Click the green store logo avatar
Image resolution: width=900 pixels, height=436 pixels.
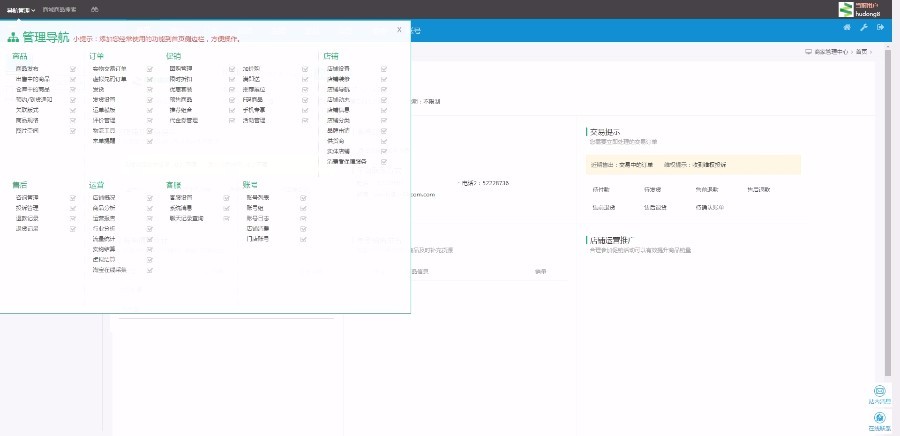(x=846, y=9)
